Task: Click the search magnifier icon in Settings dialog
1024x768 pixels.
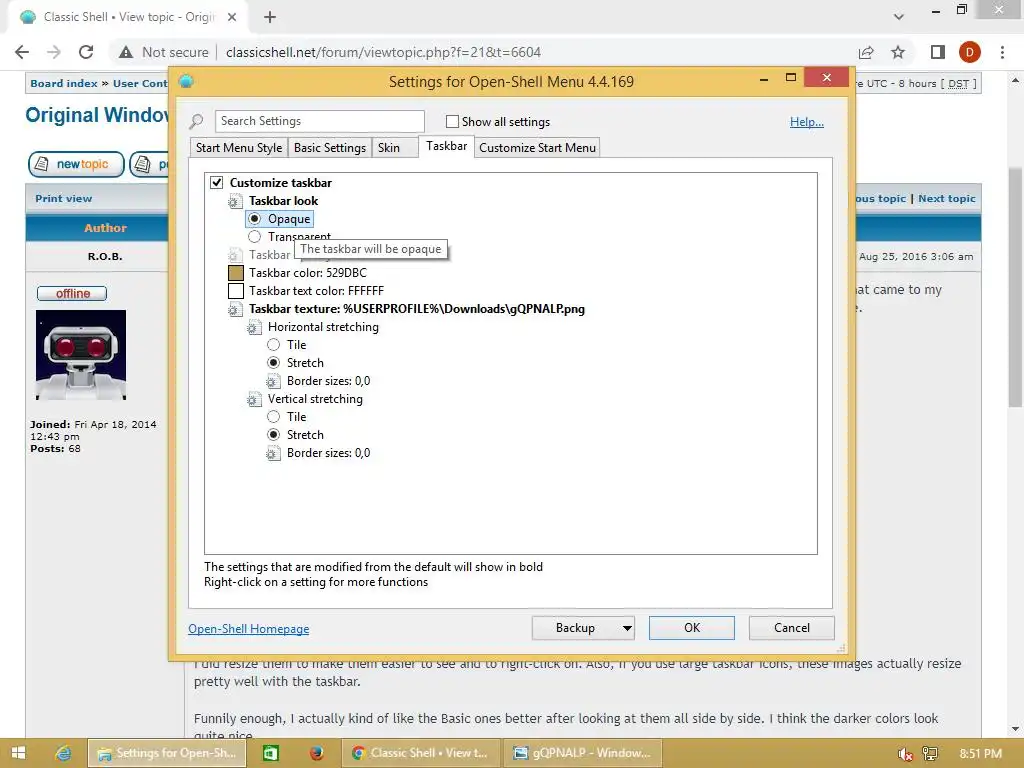Action: (x=196, y=121)
